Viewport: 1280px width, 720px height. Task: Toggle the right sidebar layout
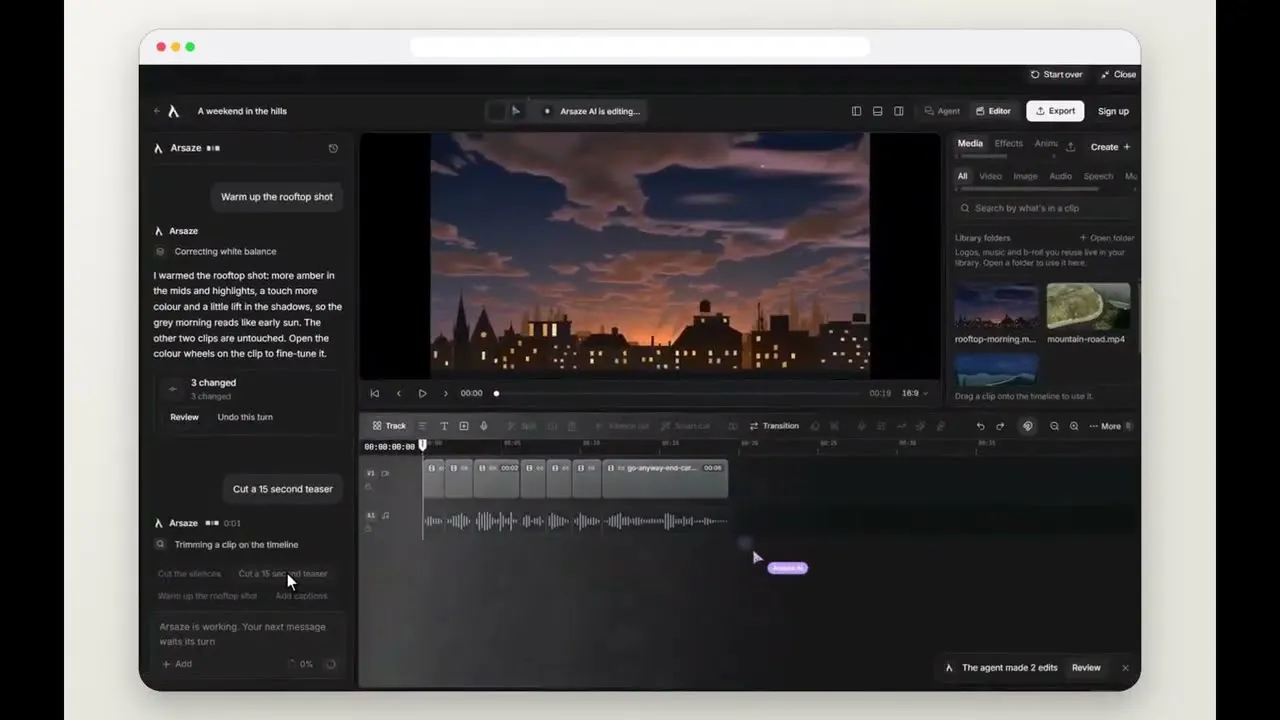point(899,111)
